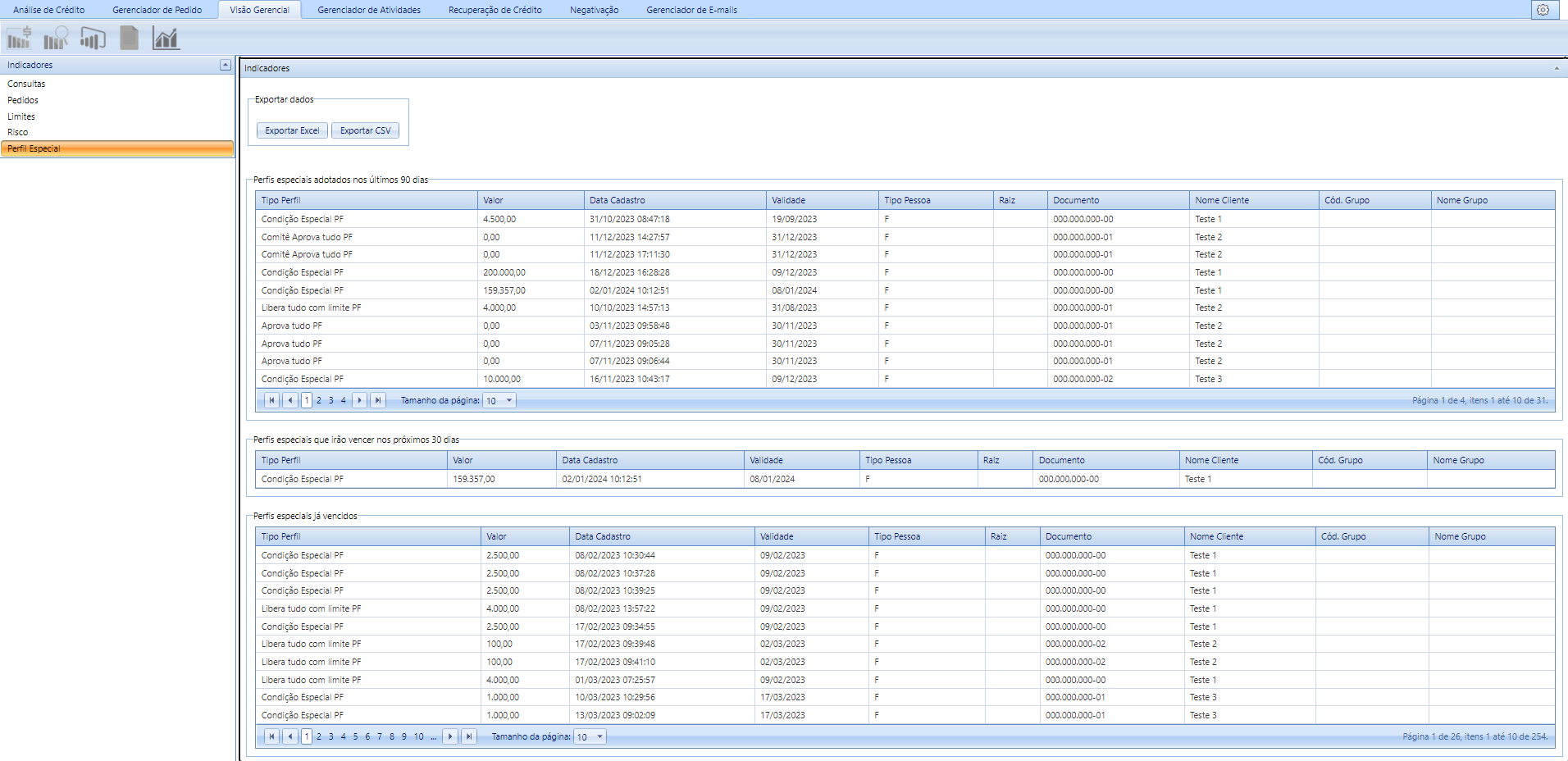Switch to Análise de Crédito tab

pos(49,10)
